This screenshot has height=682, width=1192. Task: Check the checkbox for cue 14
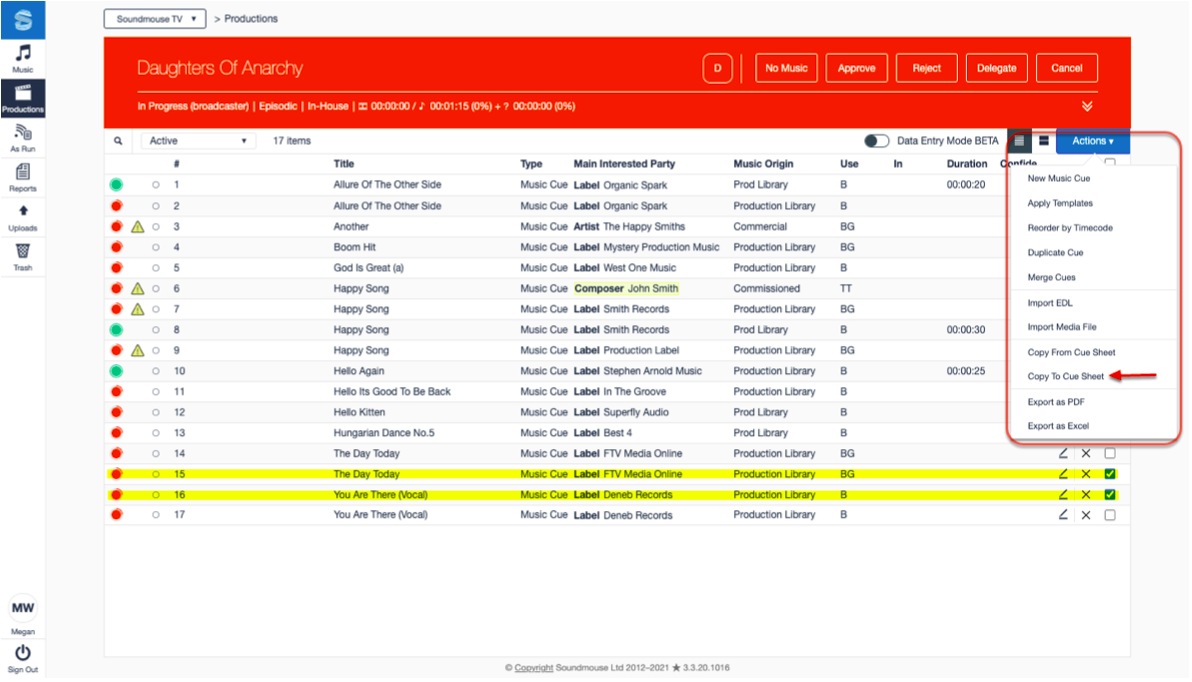click(1110, 453)
